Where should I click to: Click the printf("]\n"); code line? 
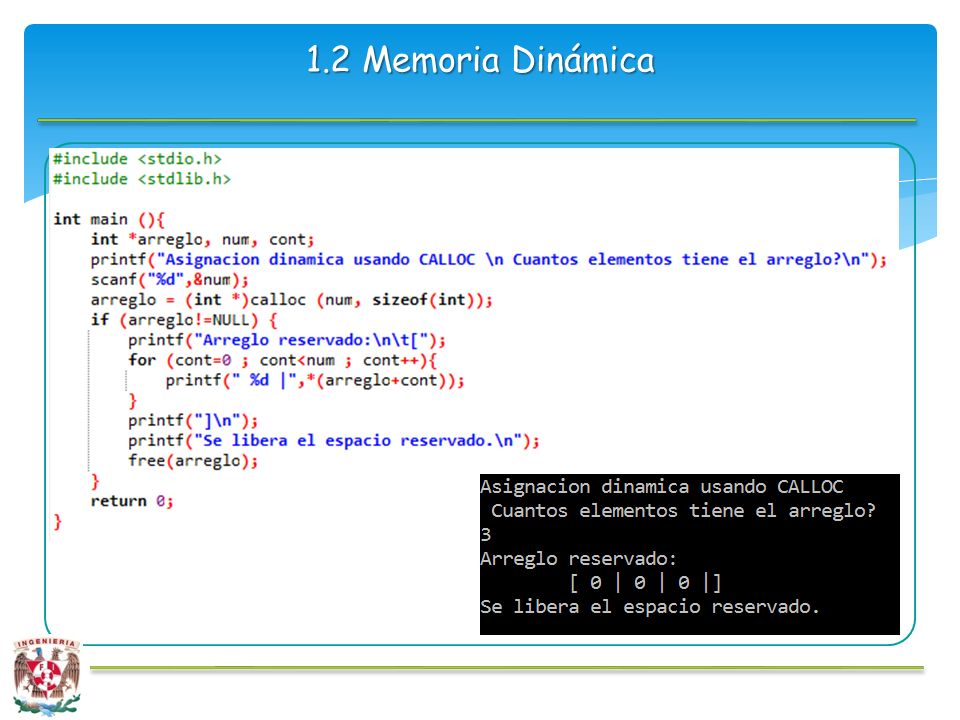coord(193,422)
